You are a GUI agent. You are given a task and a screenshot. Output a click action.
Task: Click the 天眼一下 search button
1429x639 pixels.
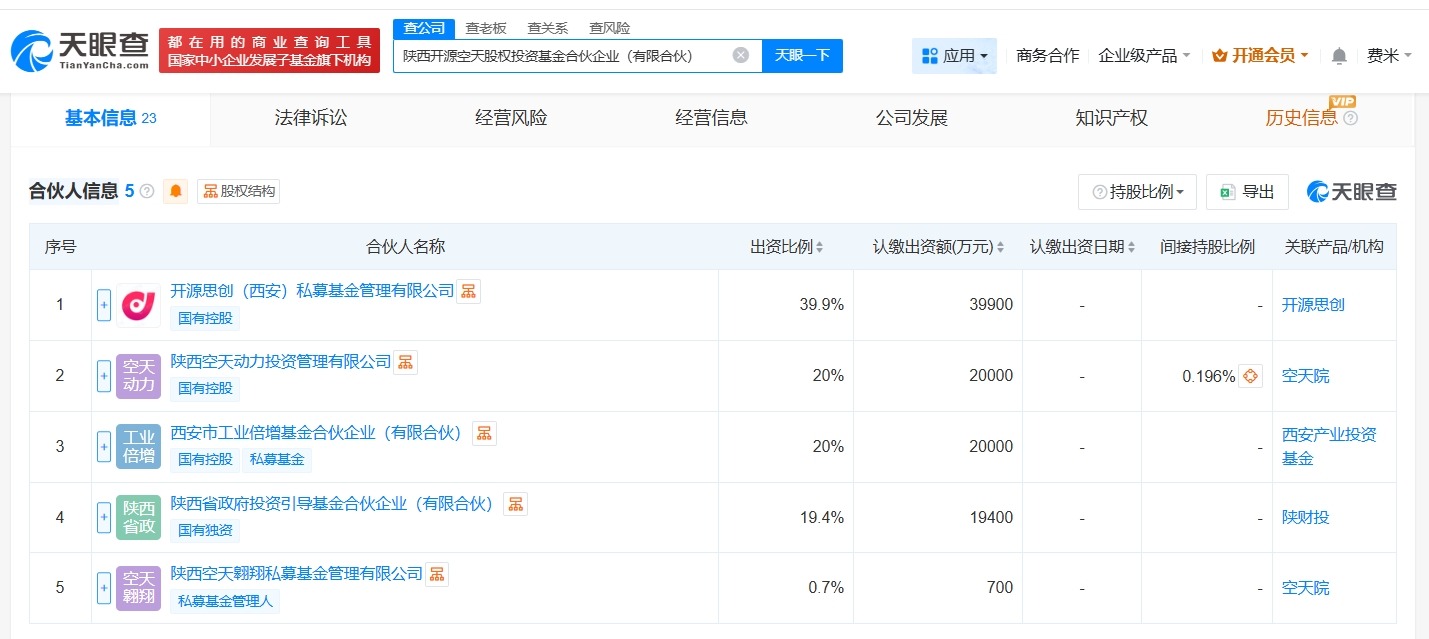coord(803,56)
